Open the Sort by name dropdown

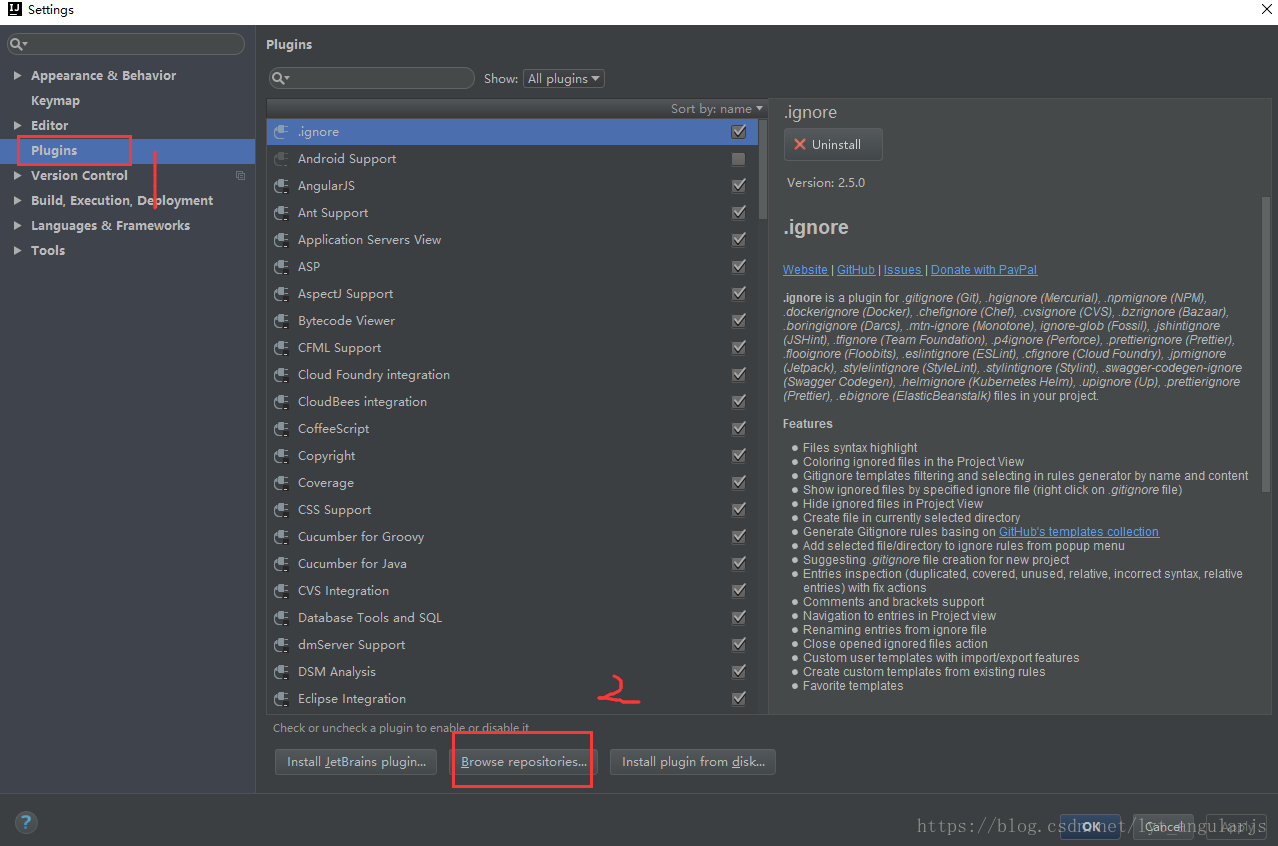[717, 108]
